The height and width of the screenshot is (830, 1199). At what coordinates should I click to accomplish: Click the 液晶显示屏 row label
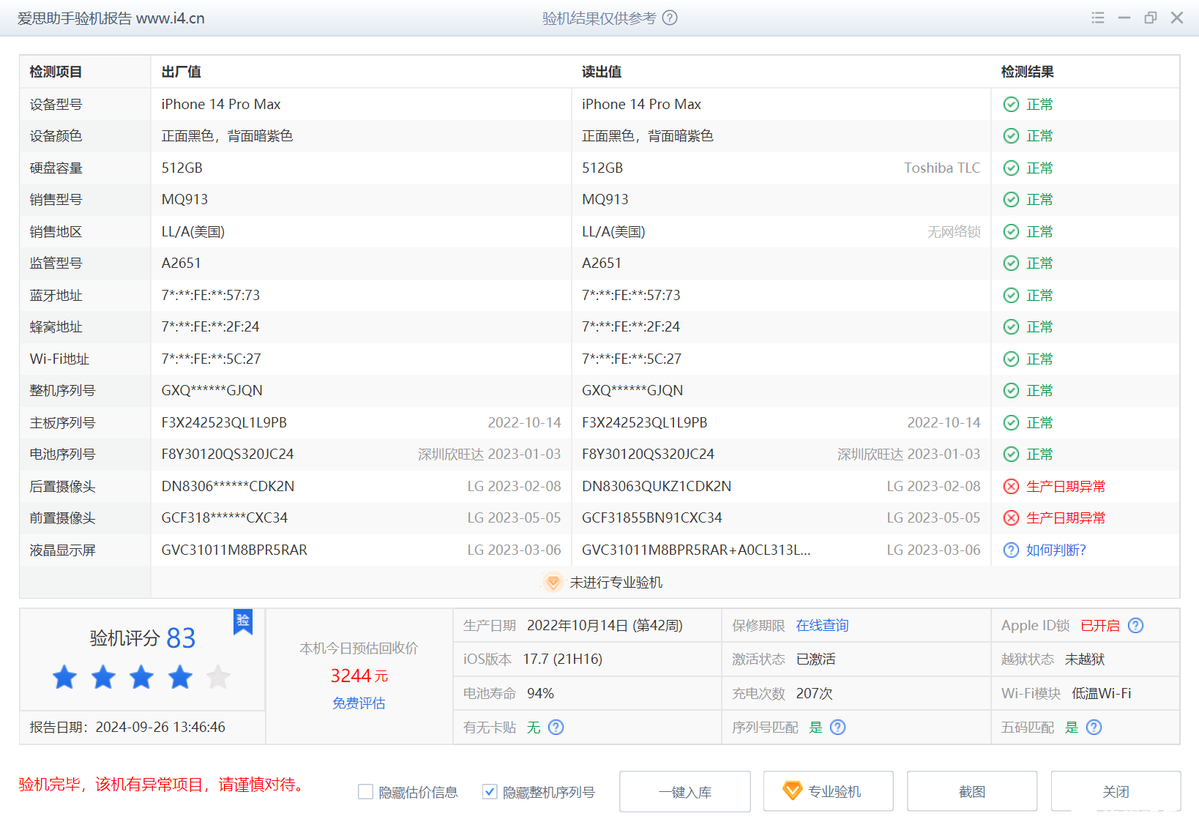point(63,550)
